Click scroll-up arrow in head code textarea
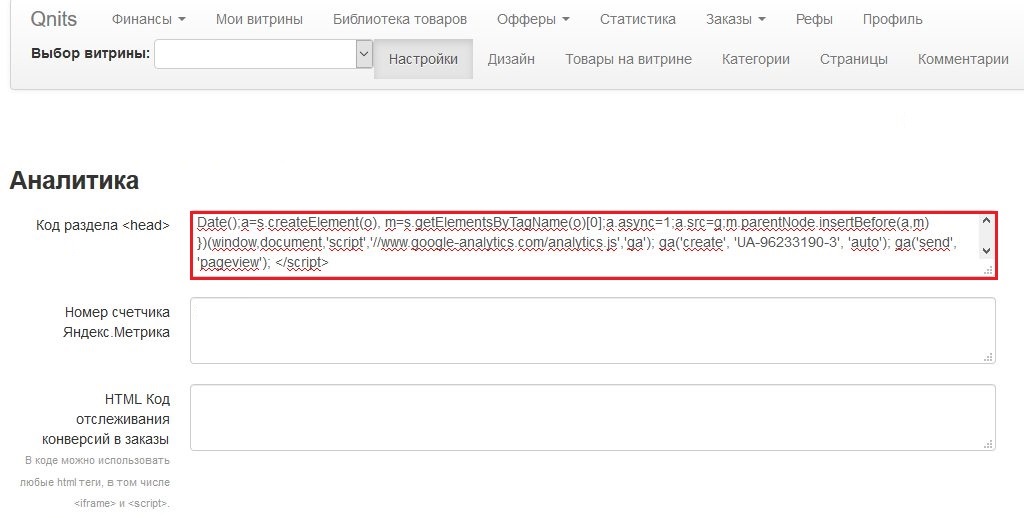This screenshot has width=1024, height=518. coord(986,221)
